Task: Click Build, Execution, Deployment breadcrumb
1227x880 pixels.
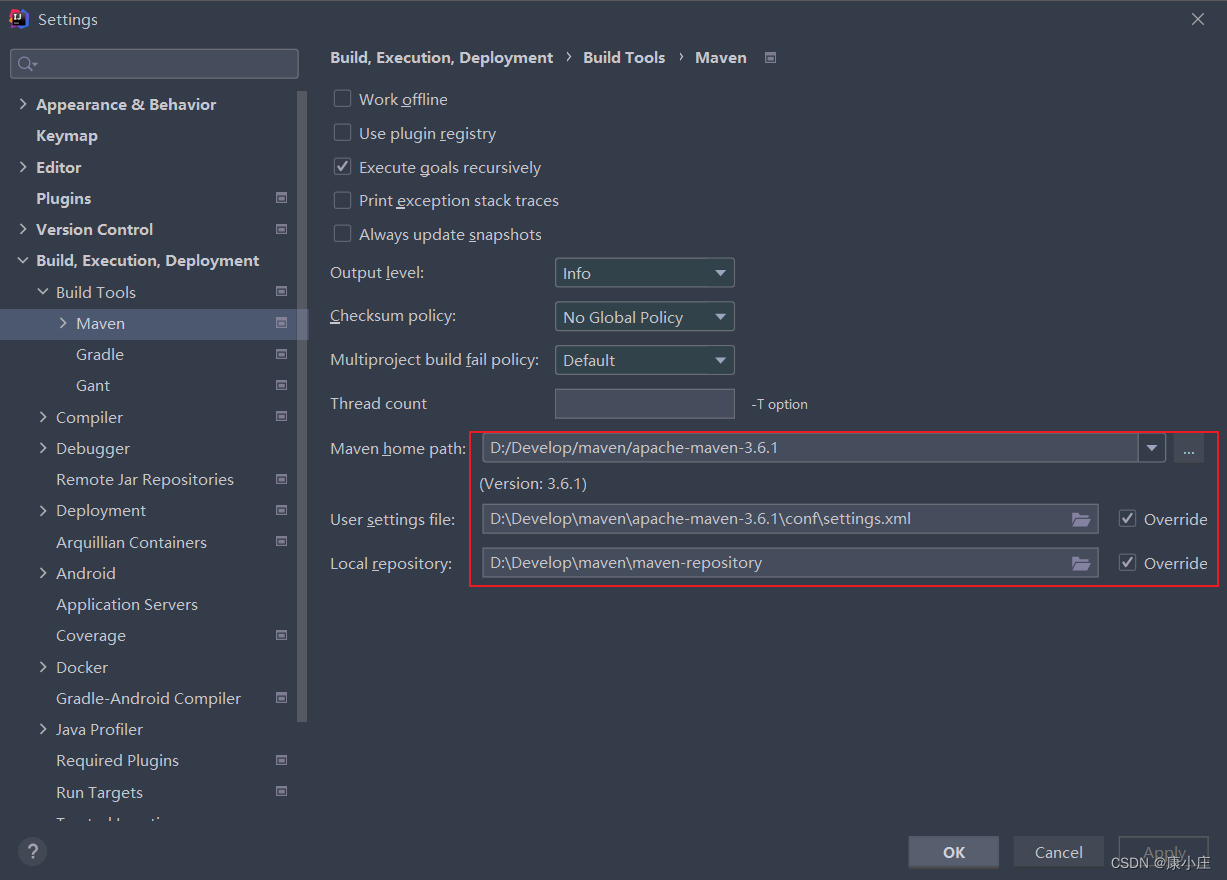Action: tap(441, 58)
